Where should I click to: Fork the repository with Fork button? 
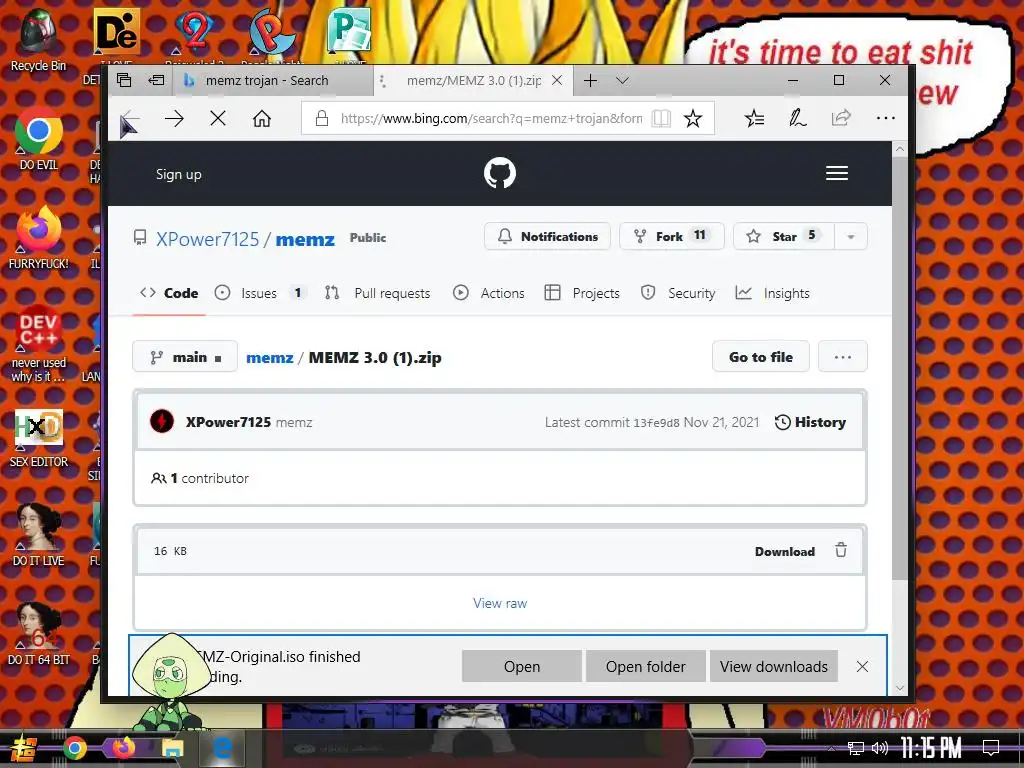click(671, 236)
